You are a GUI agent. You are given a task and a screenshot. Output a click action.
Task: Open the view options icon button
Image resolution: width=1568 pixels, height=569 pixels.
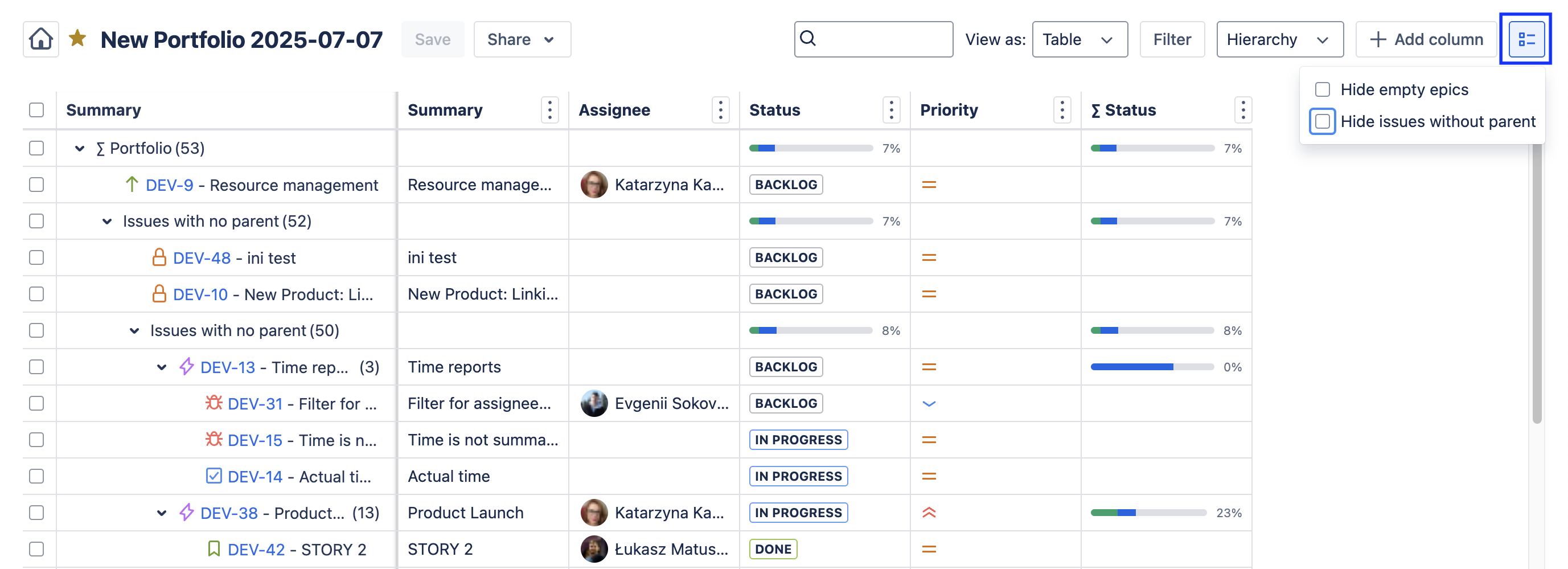pos(1525,40)
